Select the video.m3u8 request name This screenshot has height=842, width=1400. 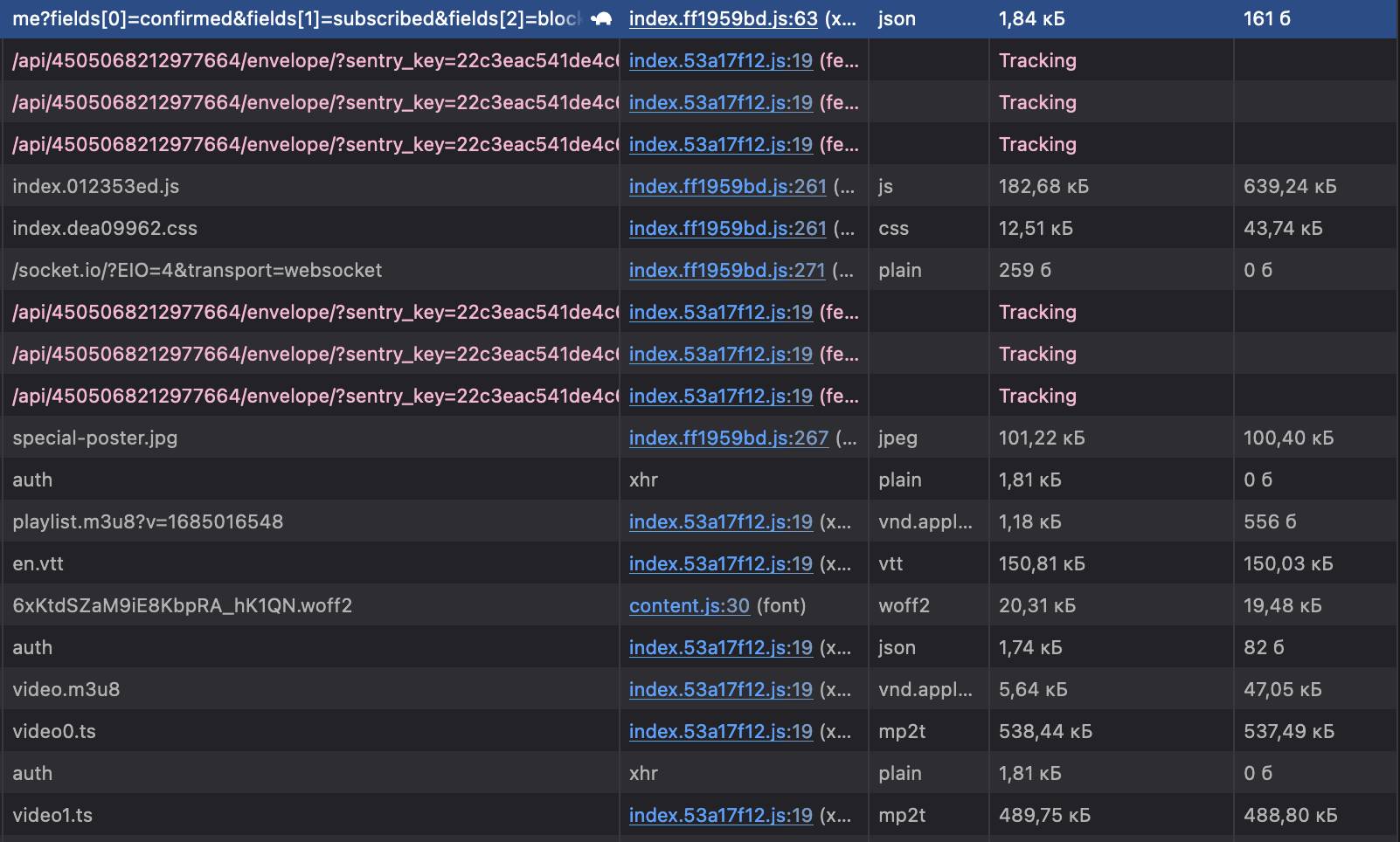click(x=66, y=689)
